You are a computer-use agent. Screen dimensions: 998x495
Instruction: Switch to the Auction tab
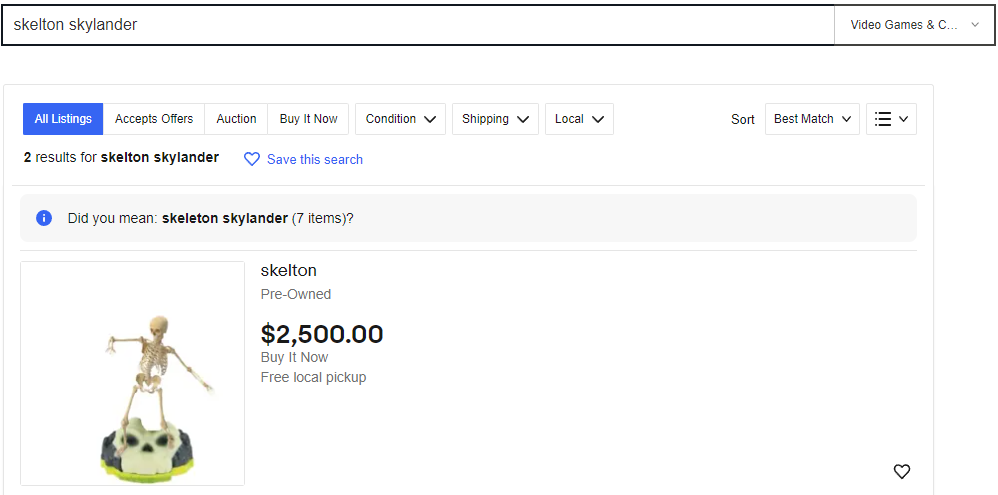pos(236,119)
